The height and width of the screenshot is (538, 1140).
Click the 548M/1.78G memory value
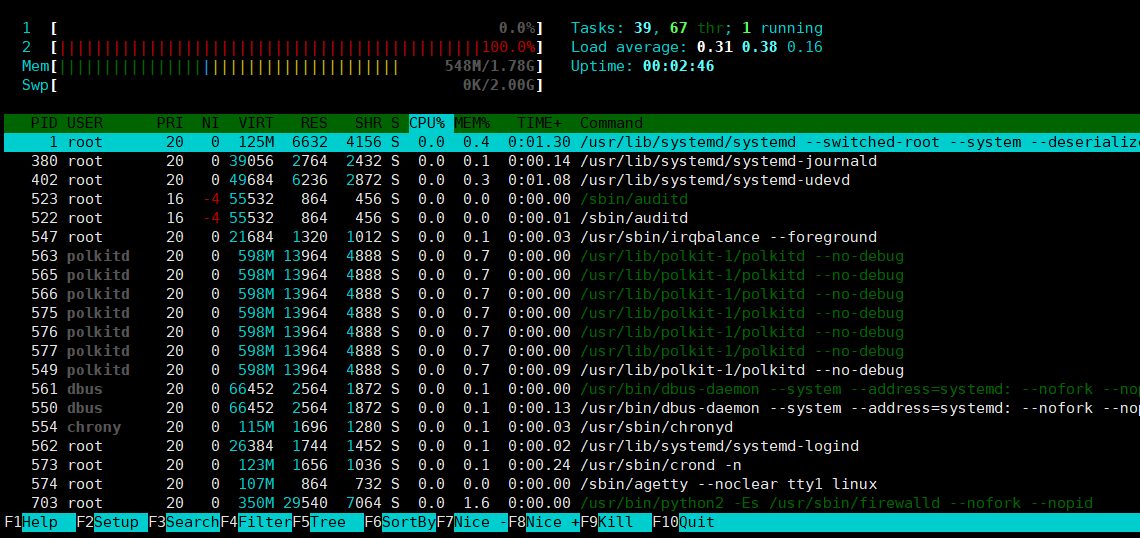click(490, 66)
